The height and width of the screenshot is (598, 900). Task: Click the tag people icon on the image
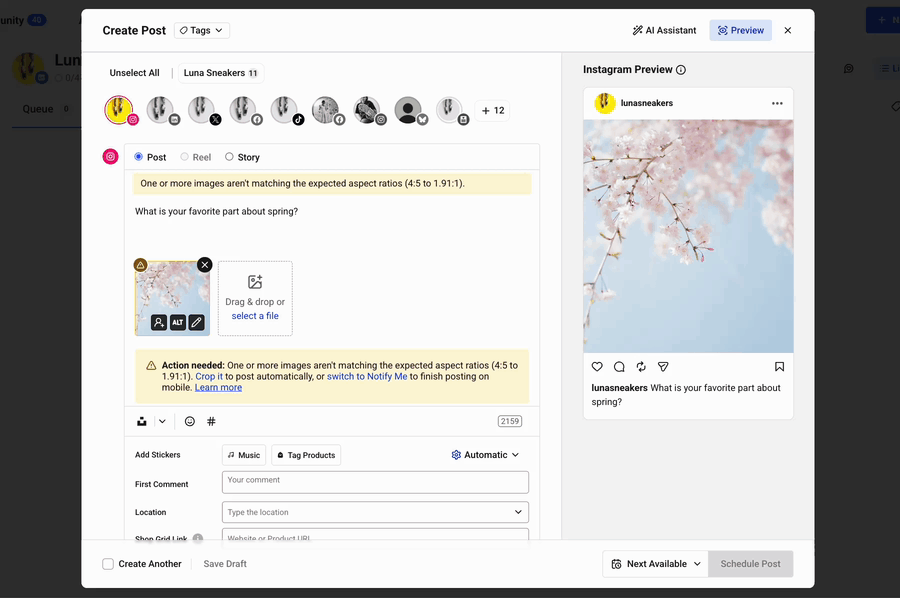159,322
